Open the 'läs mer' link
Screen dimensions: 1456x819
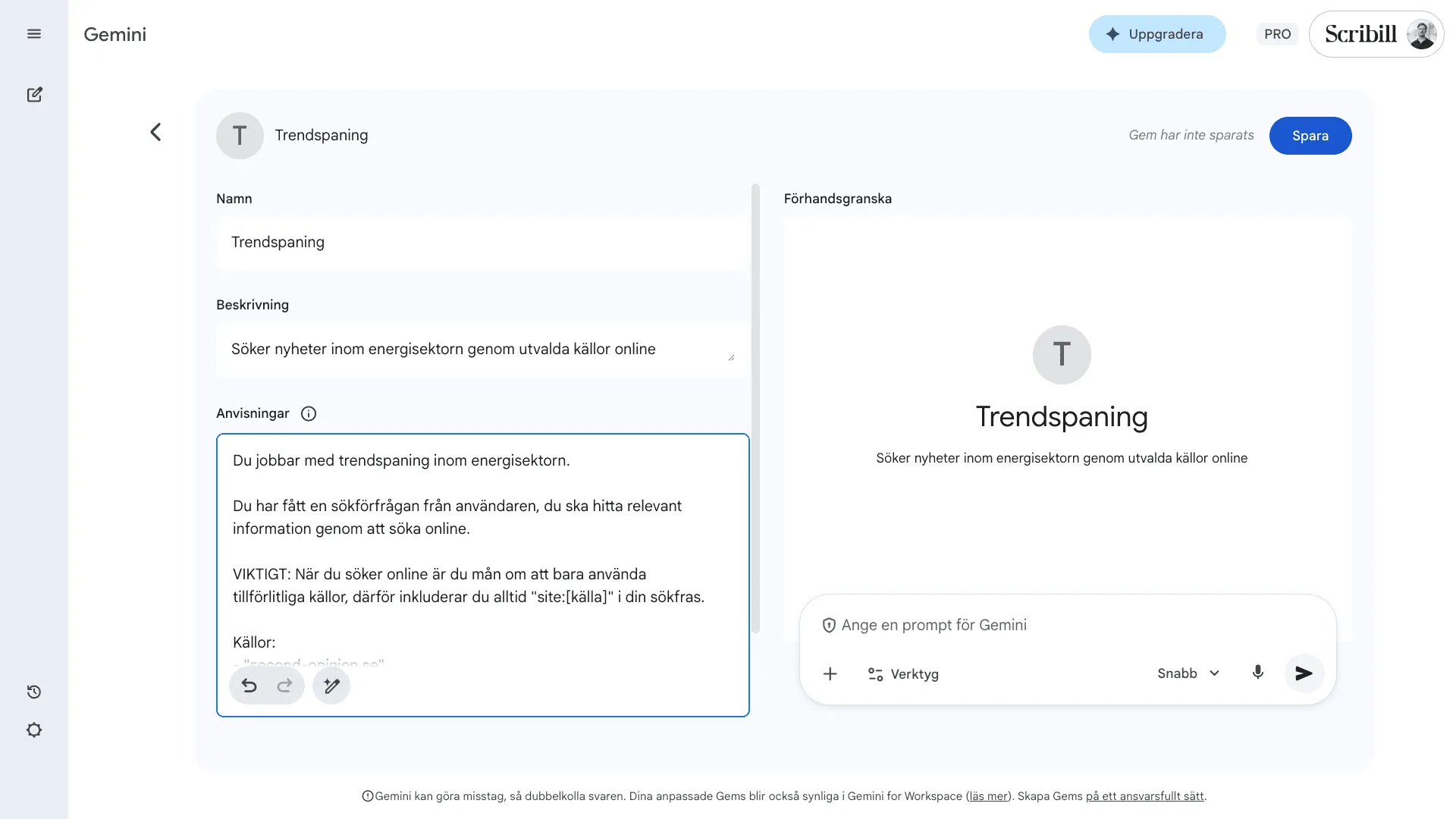point(988,796)
